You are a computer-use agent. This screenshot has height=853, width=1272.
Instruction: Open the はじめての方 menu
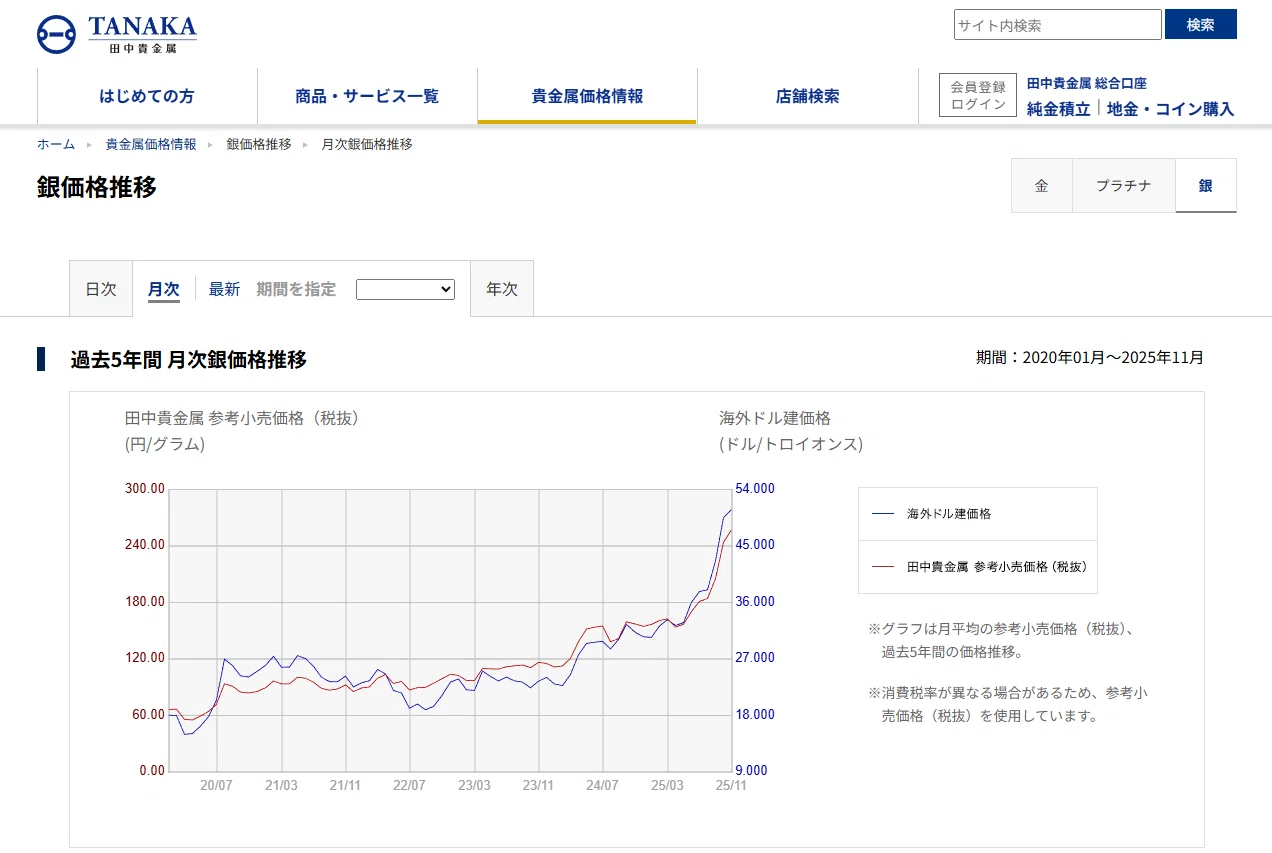(x=147, y=96)
